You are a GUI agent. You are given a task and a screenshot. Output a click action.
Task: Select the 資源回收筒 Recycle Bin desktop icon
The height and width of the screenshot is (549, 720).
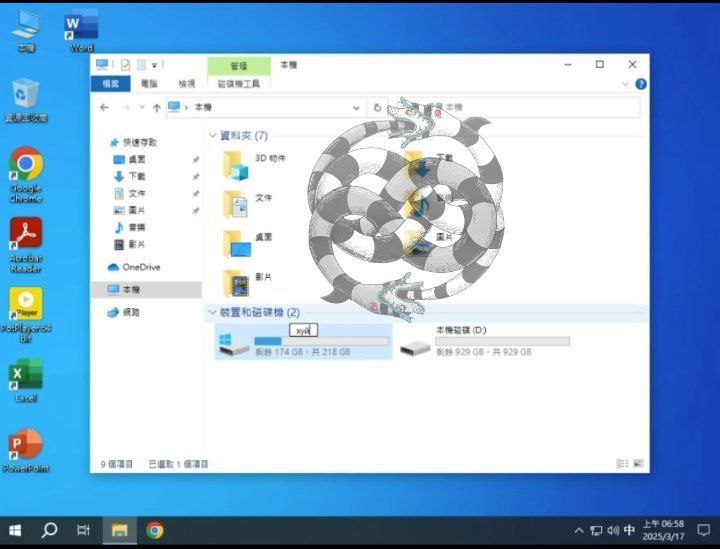[x=26, y=101]
